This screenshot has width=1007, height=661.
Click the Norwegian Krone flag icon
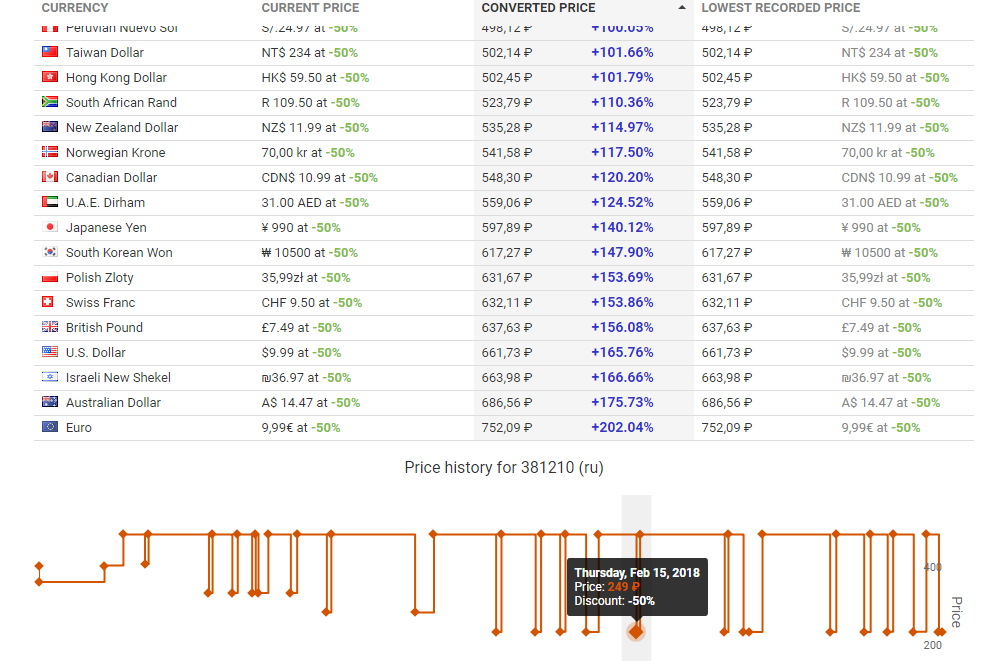point(50,152)
